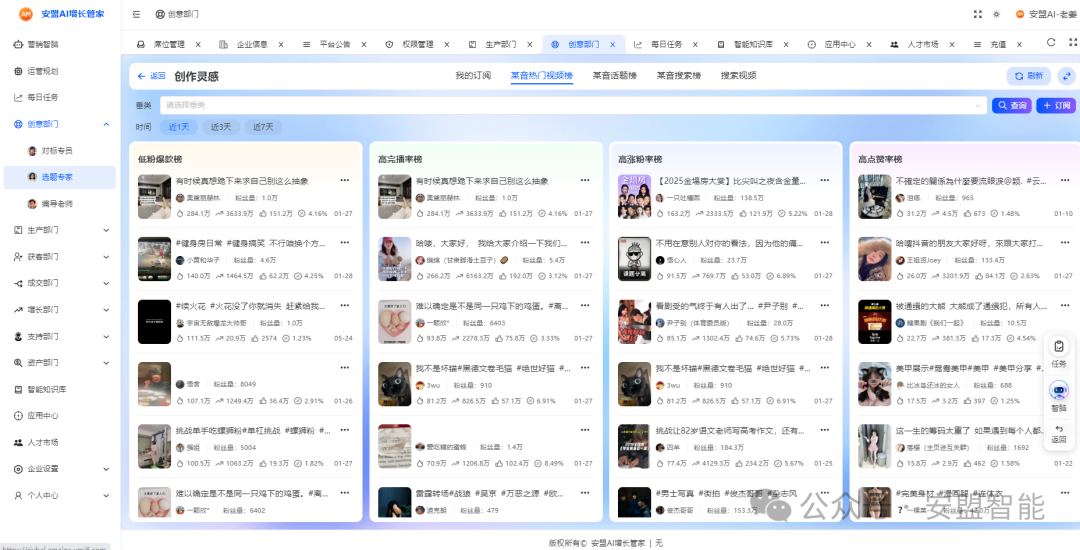Open 营销智脑 in the sidebar
Viewport: 1080px width, 550px height.
coord(45,44)
